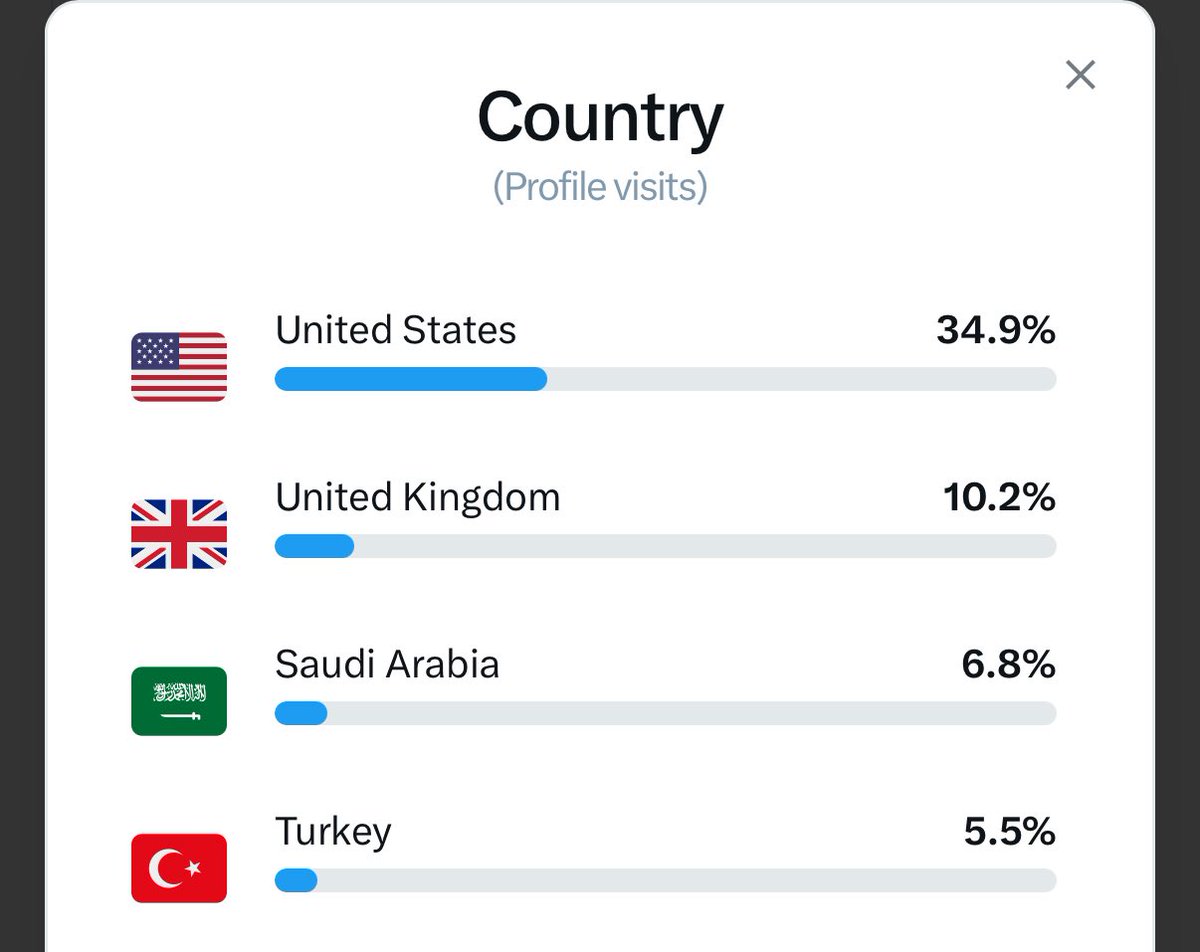The width and height of the screenshot is (1200, 952).
Task: Select the Turkey label
Action: point(333,832)
